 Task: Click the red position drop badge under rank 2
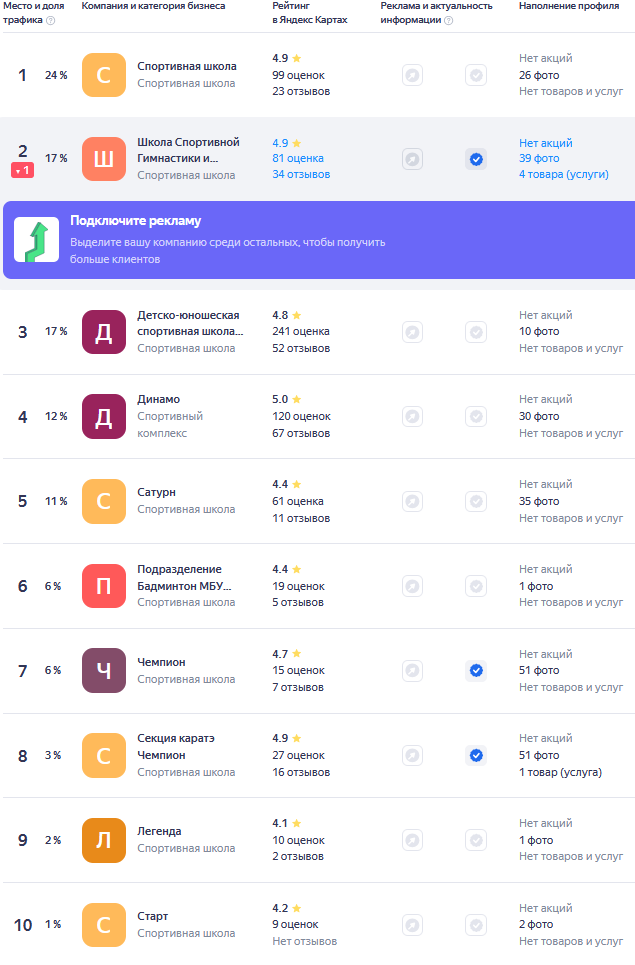pyautogui.click(x=22, y=170)
